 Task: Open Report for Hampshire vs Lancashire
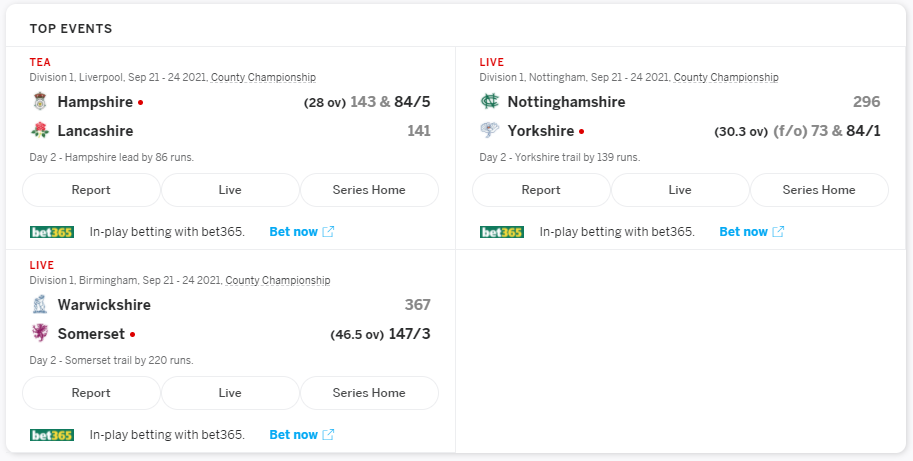[91, 190]
